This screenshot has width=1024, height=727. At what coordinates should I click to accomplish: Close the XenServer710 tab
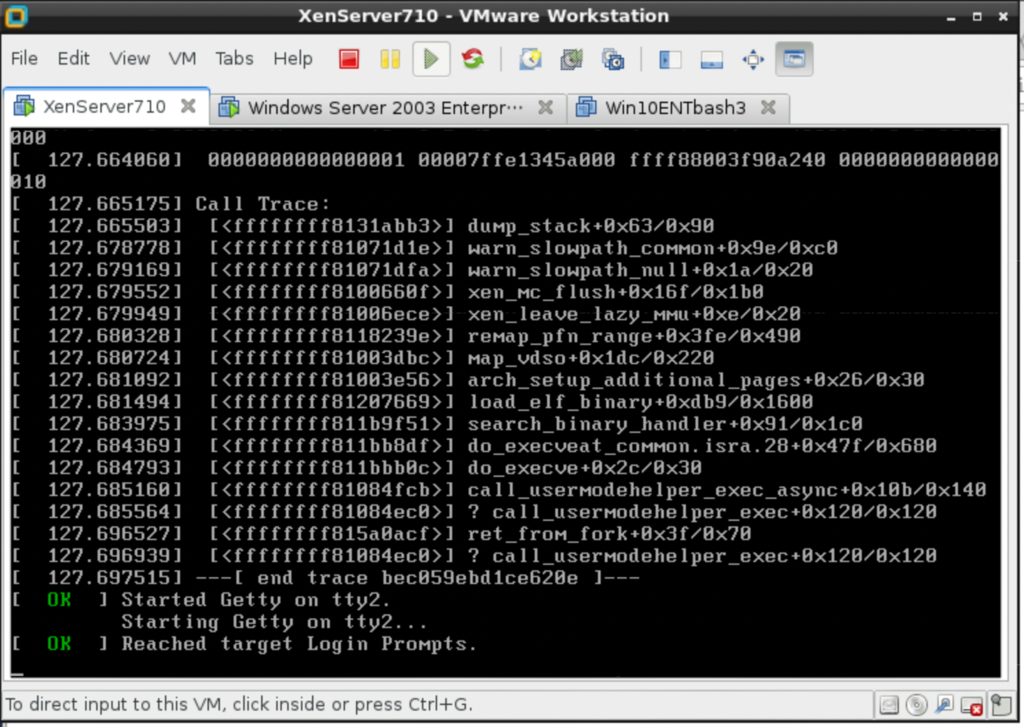tap(188, 106)
